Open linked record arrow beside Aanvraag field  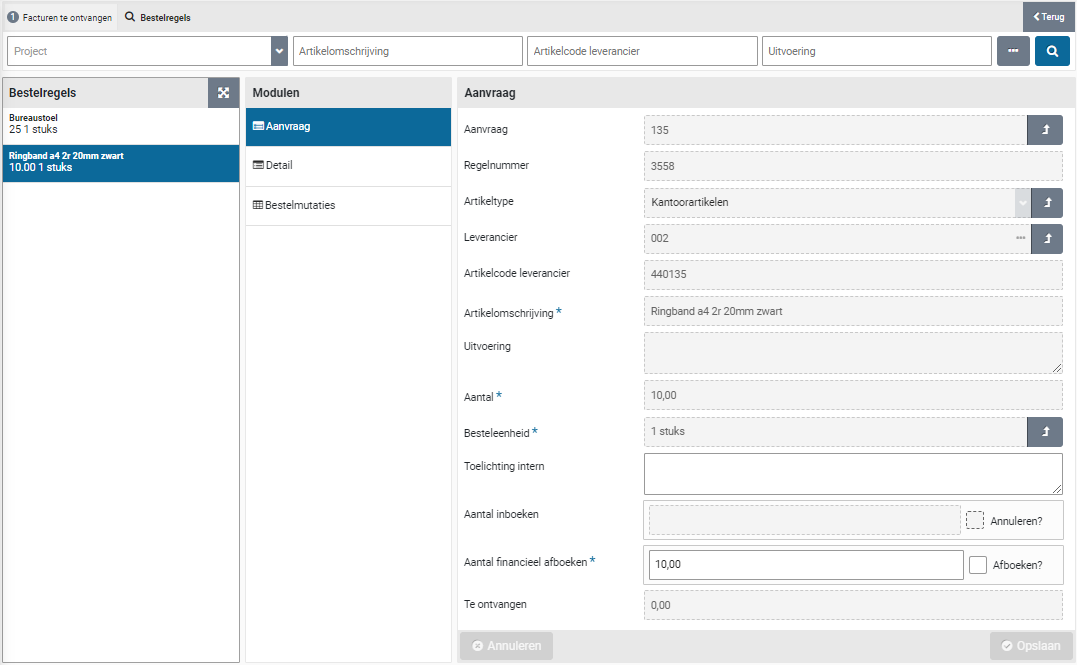coord(1045,130)
